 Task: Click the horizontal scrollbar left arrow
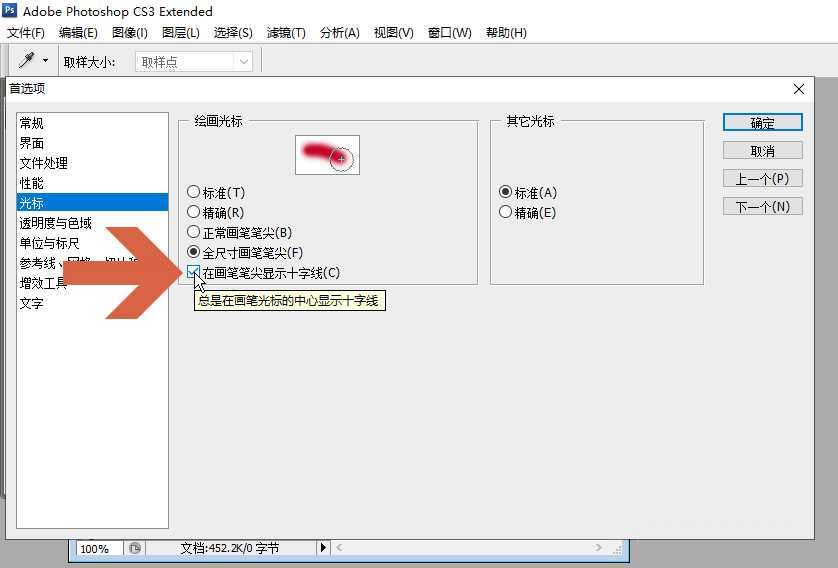(x=340, y=548)
